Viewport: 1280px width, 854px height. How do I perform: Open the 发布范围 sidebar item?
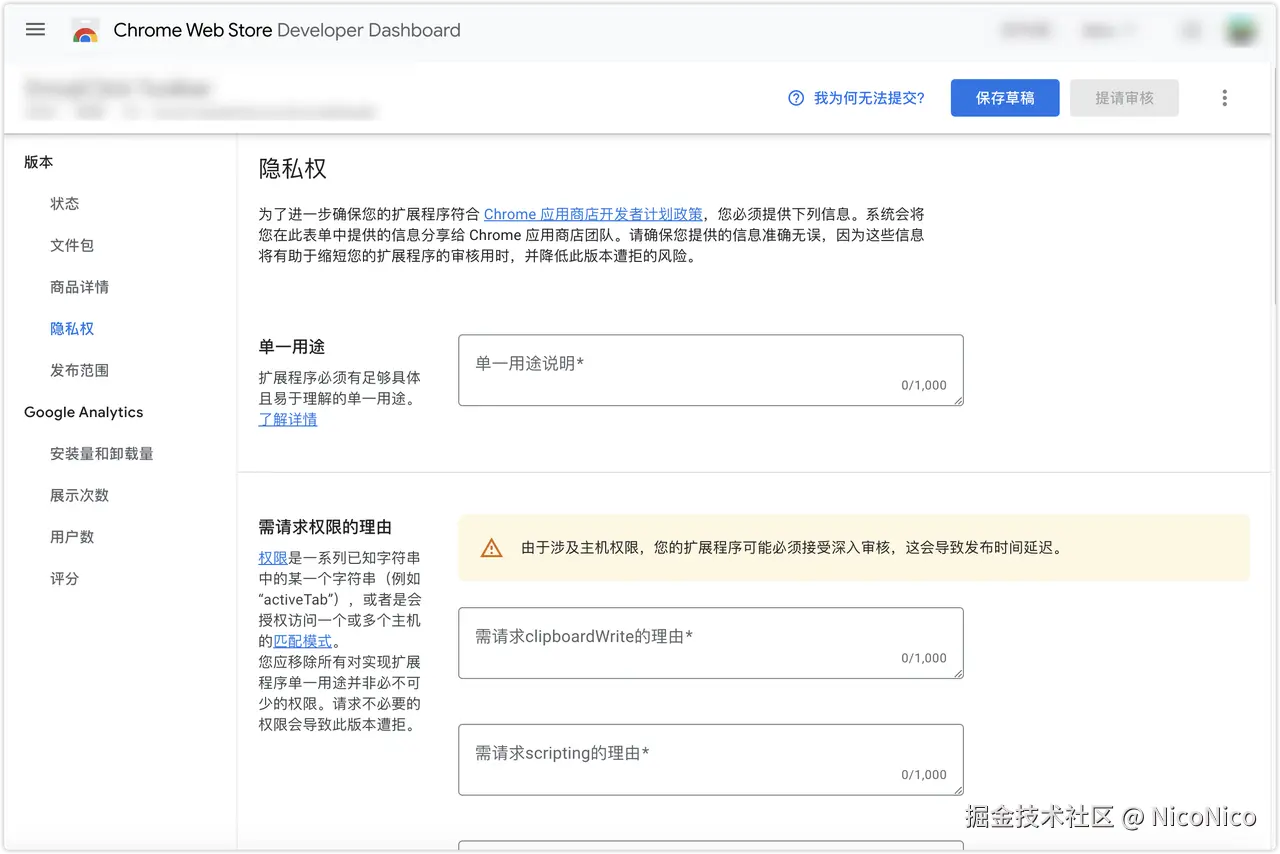click(80, 370)
